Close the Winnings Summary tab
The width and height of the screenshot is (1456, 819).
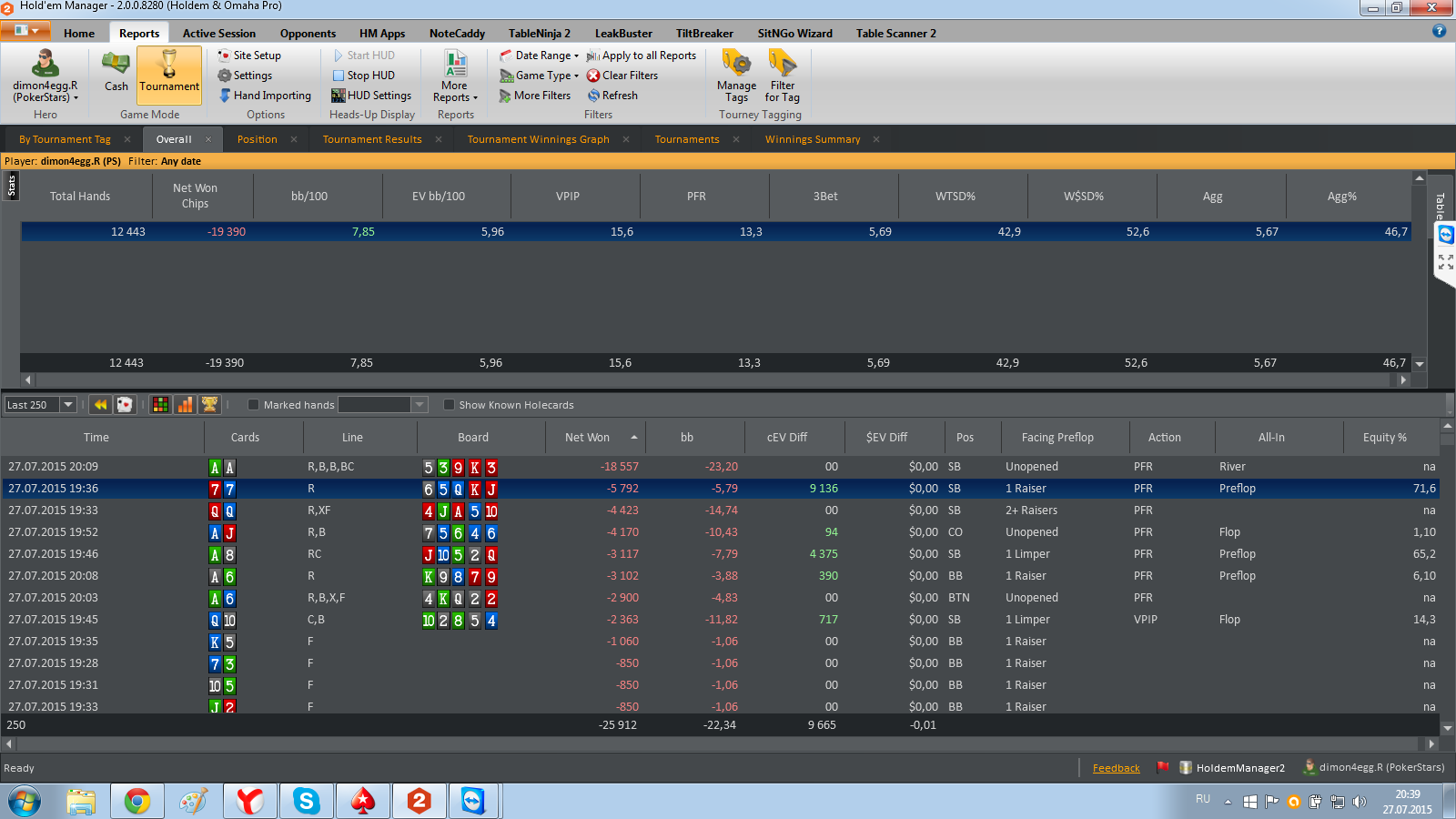[876, 139]
